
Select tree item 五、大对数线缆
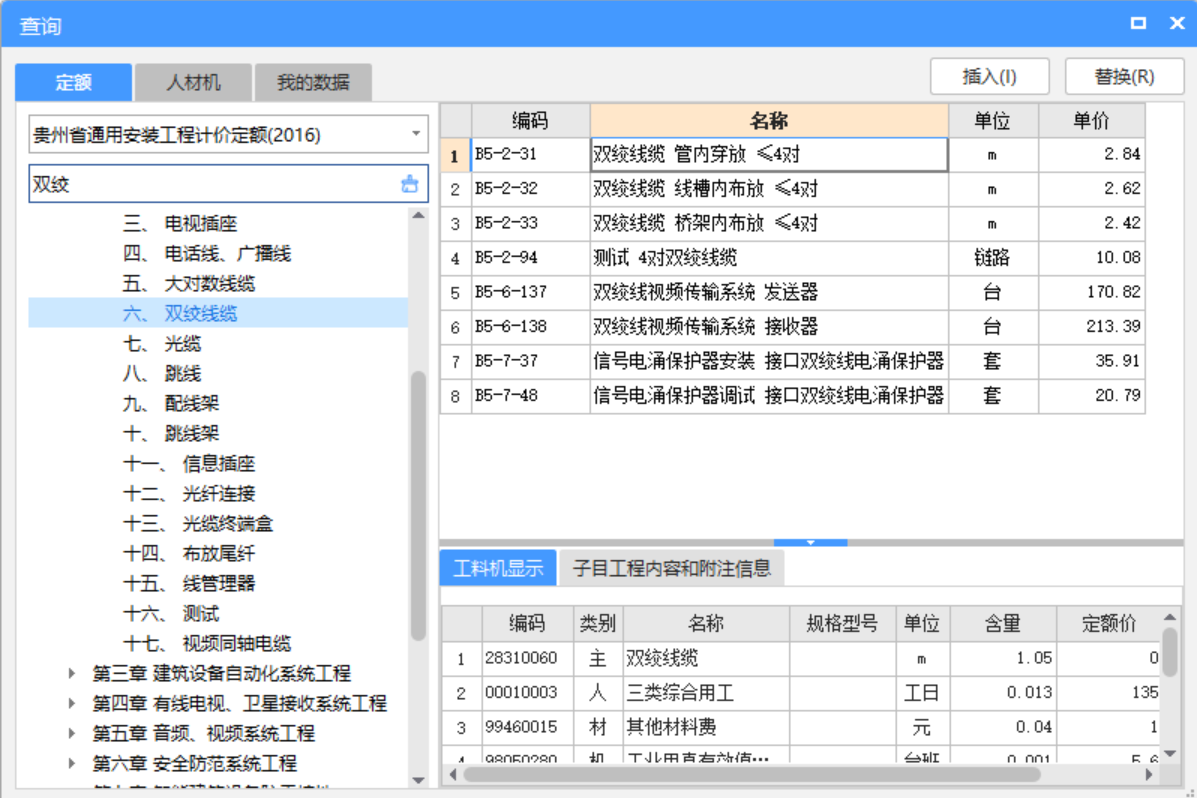click(x=189, y=283)
